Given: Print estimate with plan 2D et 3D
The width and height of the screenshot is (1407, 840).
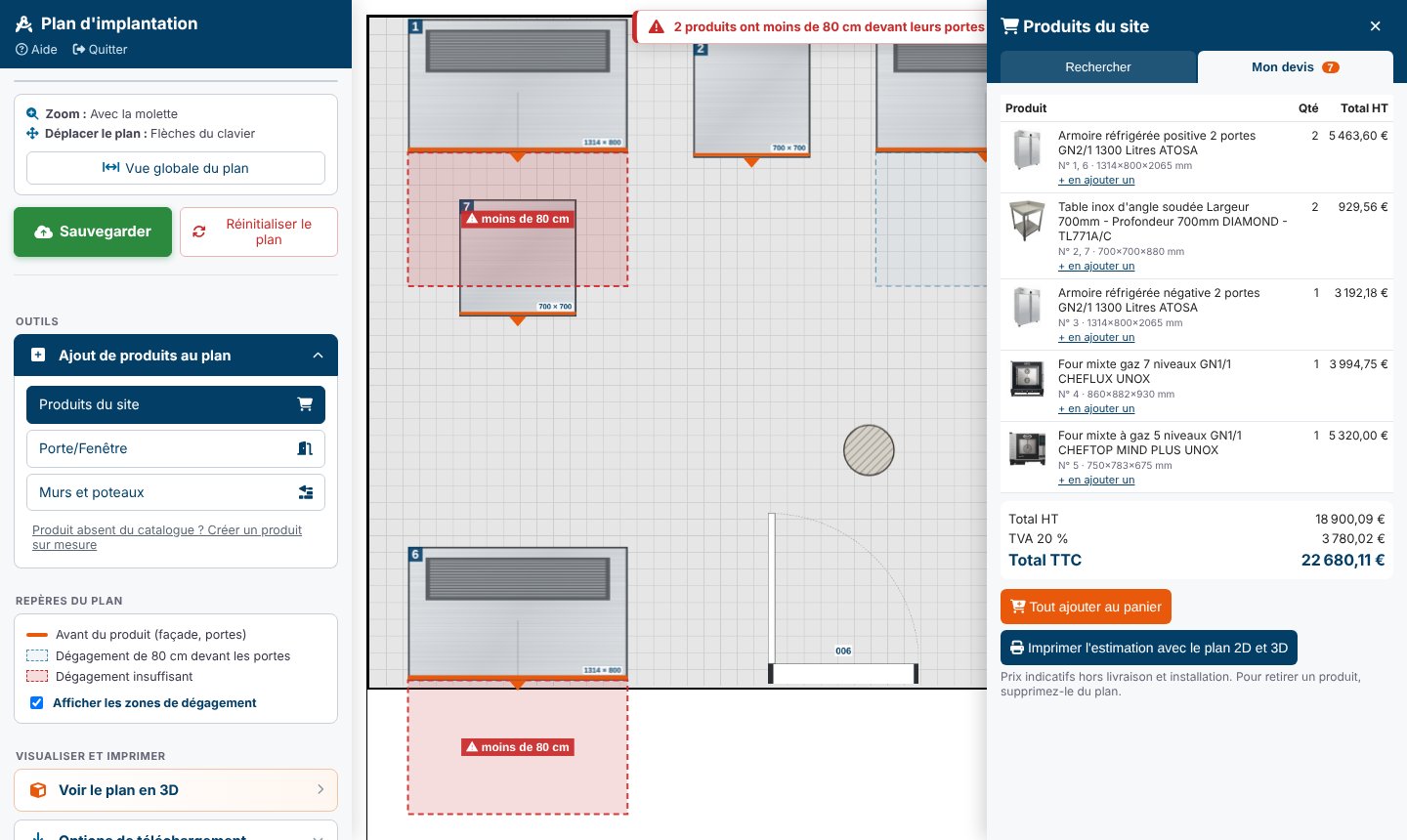Looking at the screenshot, I should tap(1149, 648).
